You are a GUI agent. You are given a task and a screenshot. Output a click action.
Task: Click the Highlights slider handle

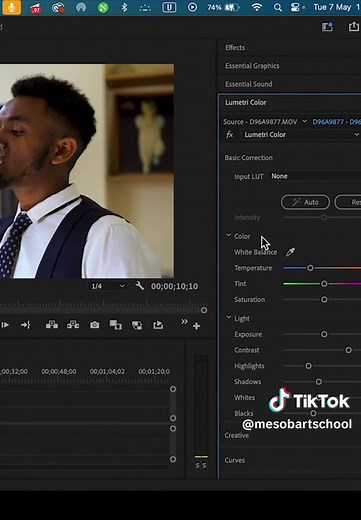pos(308,366)
